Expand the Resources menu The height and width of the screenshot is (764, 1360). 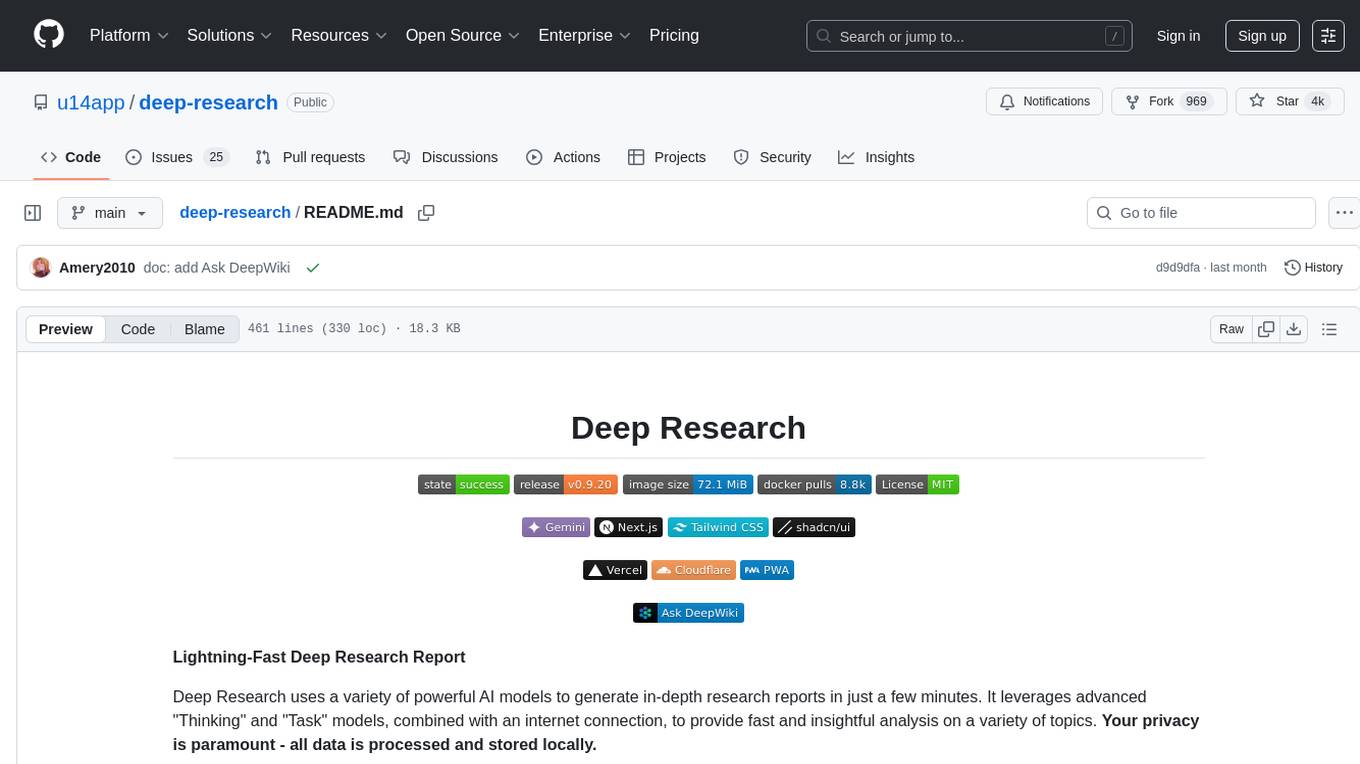pos(339,35)
